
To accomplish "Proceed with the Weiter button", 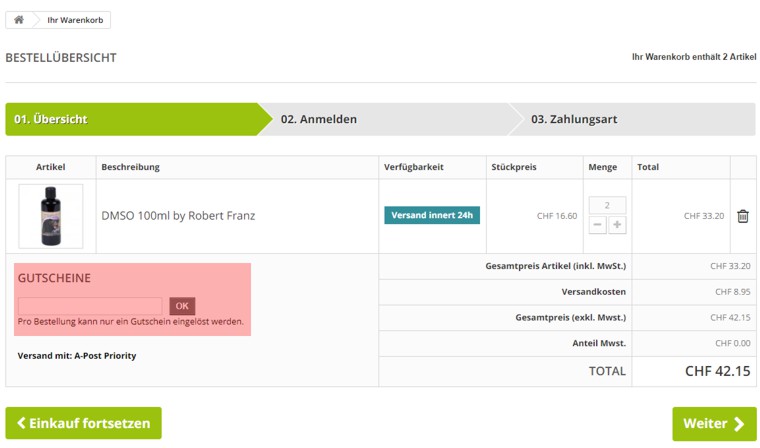I will (x=713, y=424).
